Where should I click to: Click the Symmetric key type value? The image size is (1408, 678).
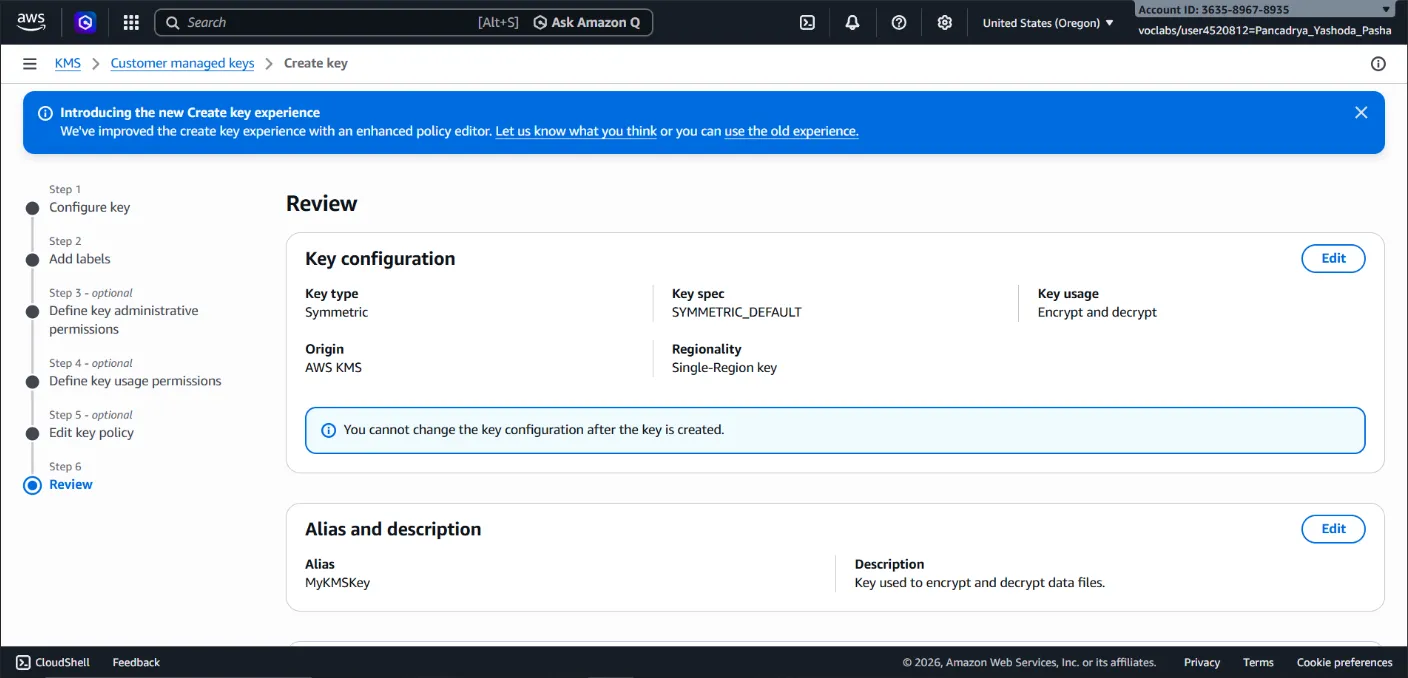336,312
